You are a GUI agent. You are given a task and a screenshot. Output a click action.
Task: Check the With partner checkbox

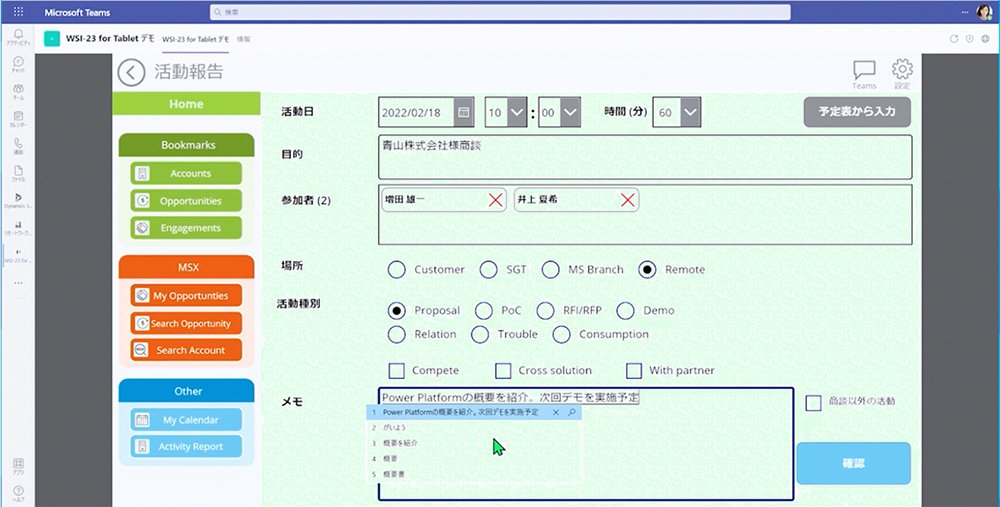634,371
